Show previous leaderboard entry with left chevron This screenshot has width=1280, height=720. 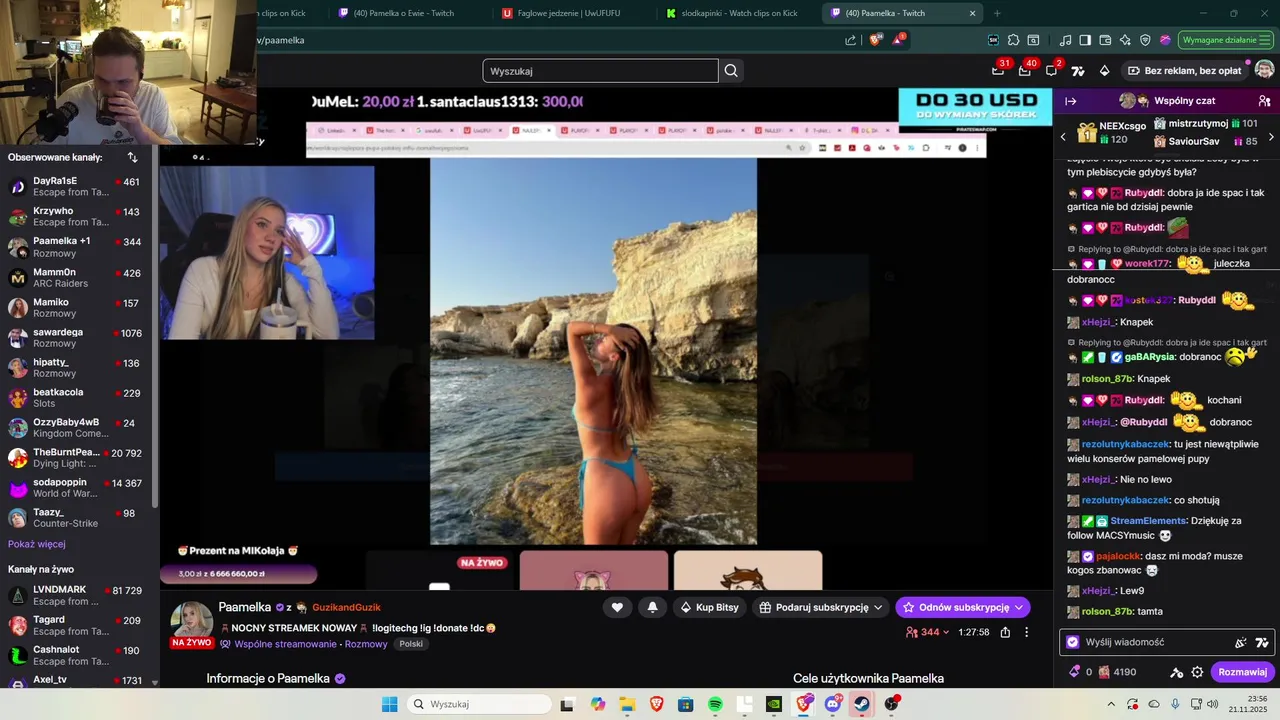click(x=1063, y=137)
